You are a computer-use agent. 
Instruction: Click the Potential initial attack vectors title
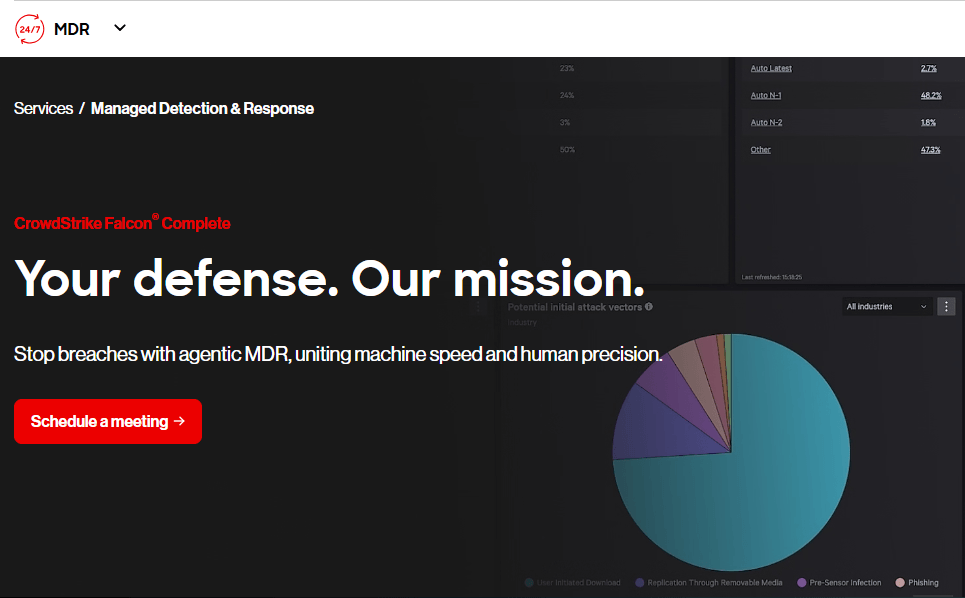tap(575, 307)
